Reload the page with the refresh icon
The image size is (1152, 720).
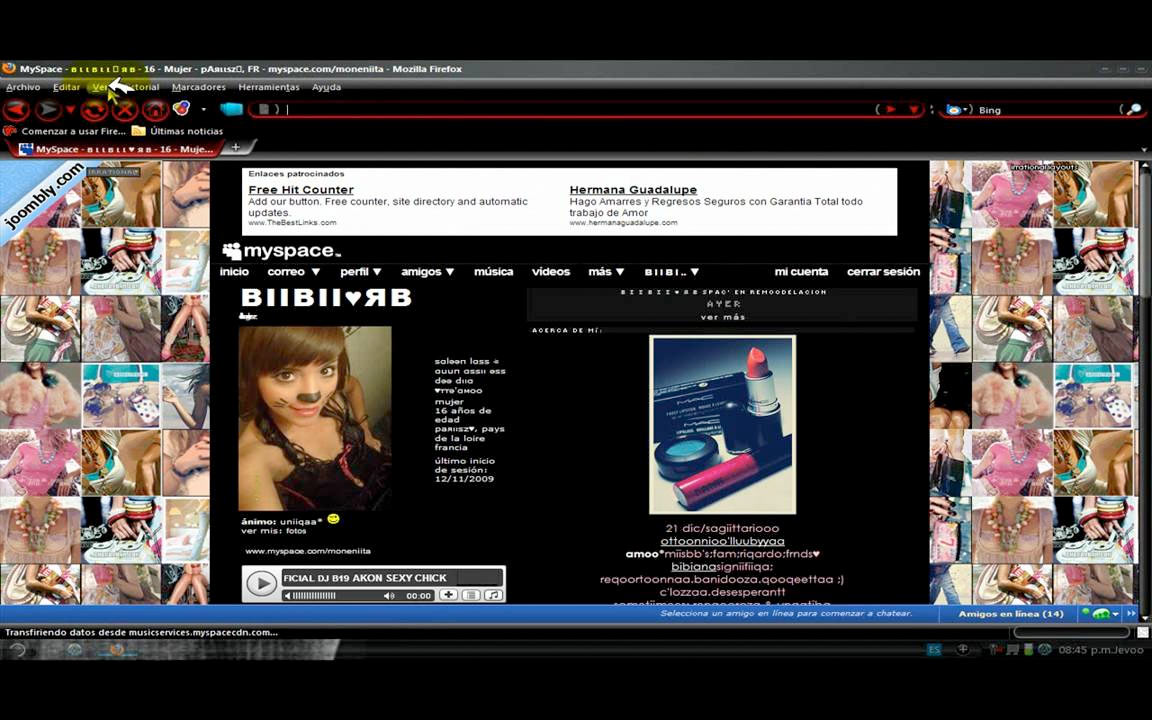94,110
